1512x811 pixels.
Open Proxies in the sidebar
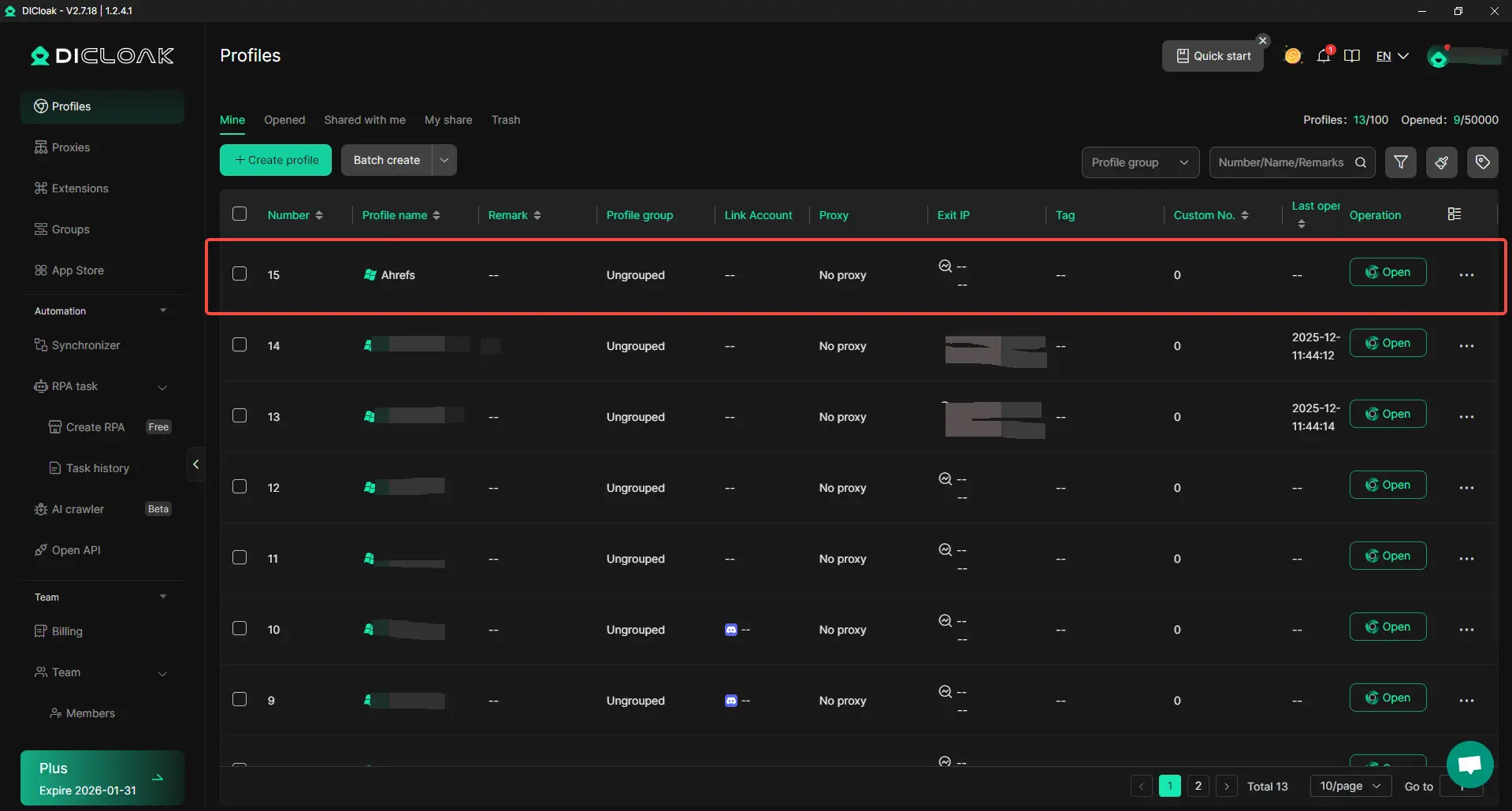pyautogui.click(x=71, y=147)
